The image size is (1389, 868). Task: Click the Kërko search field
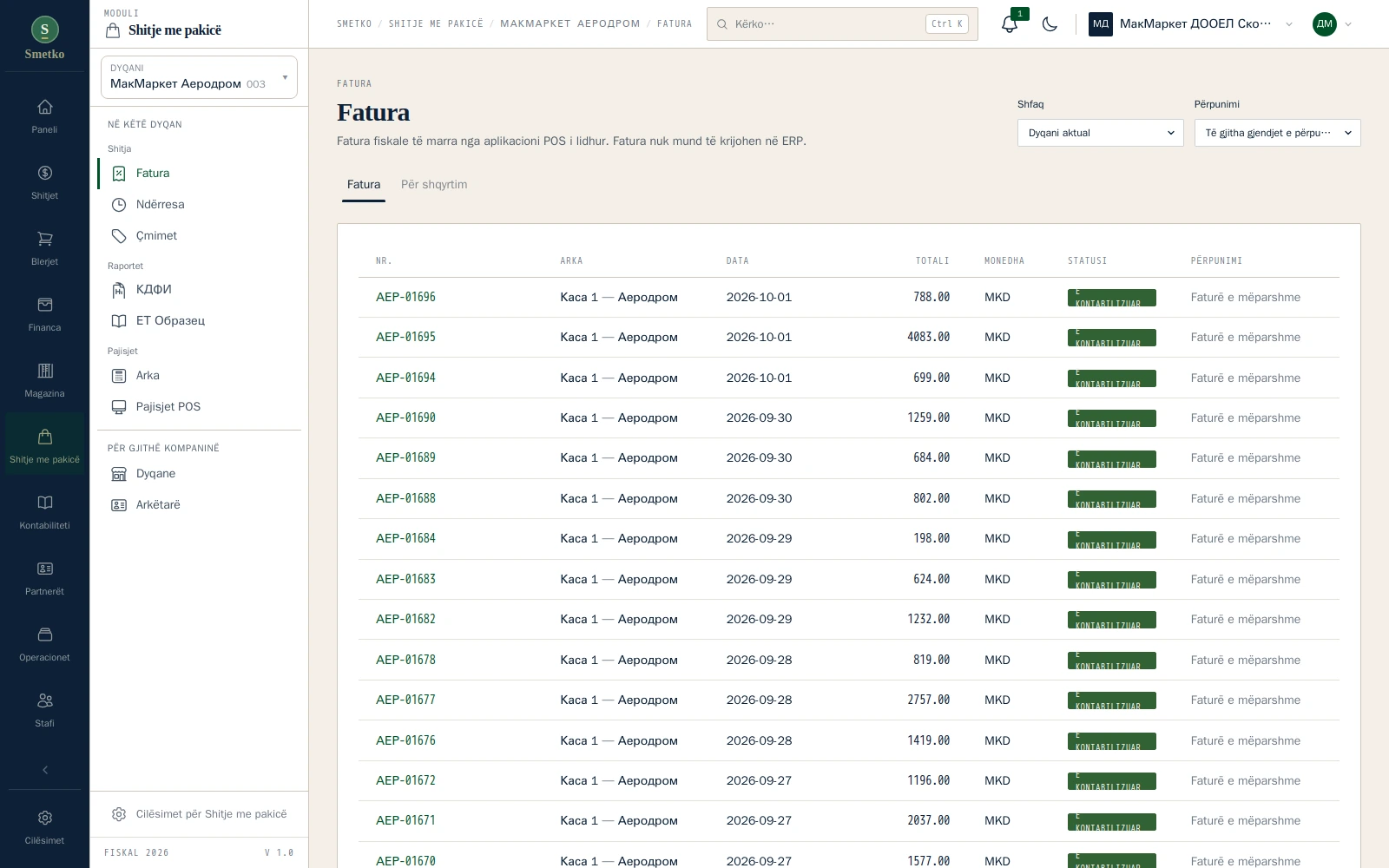(842, 24)
